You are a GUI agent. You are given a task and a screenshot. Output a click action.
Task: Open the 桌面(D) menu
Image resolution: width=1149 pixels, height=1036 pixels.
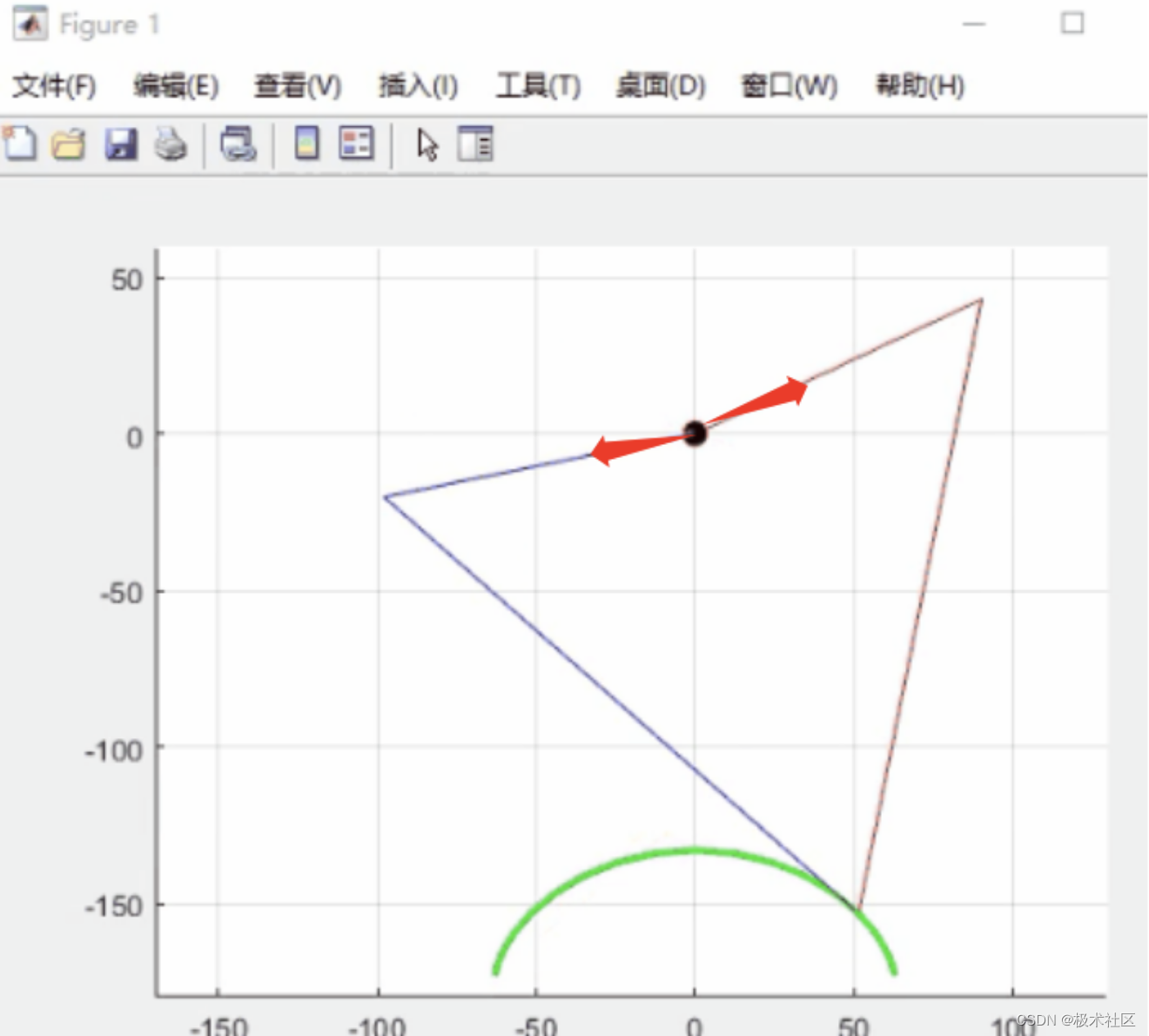[x=660, y=86]
